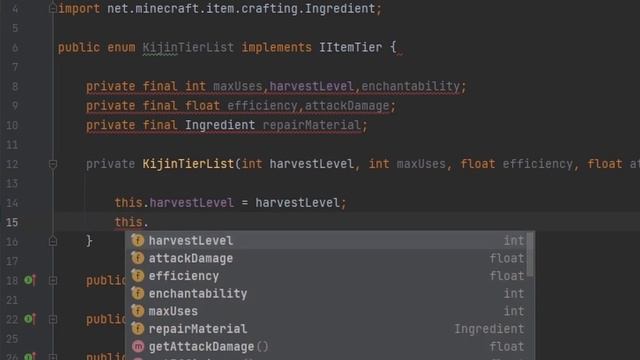Click line number 8 in gutter
The width and height of the screenshot is (640, 360).
click(x=15, y=87)
